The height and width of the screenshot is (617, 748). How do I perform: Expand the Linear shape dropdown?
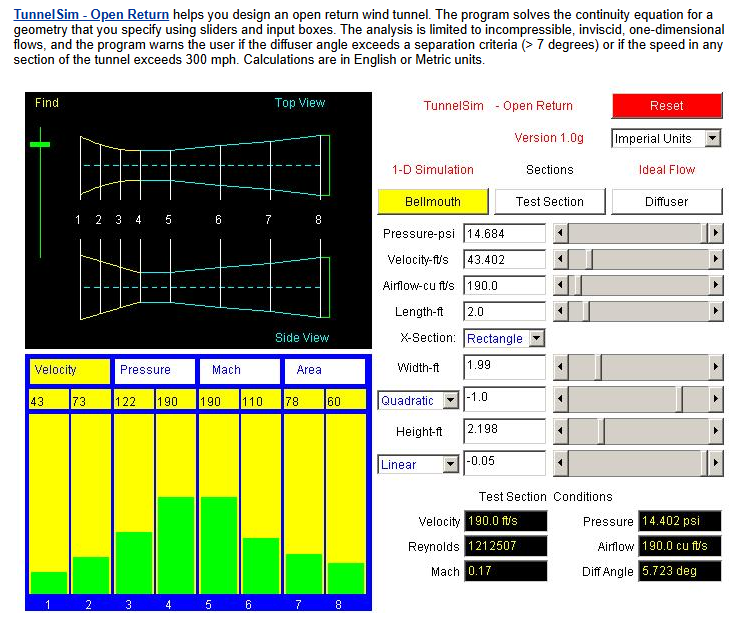pyautogui.click(x=450, y=465)
